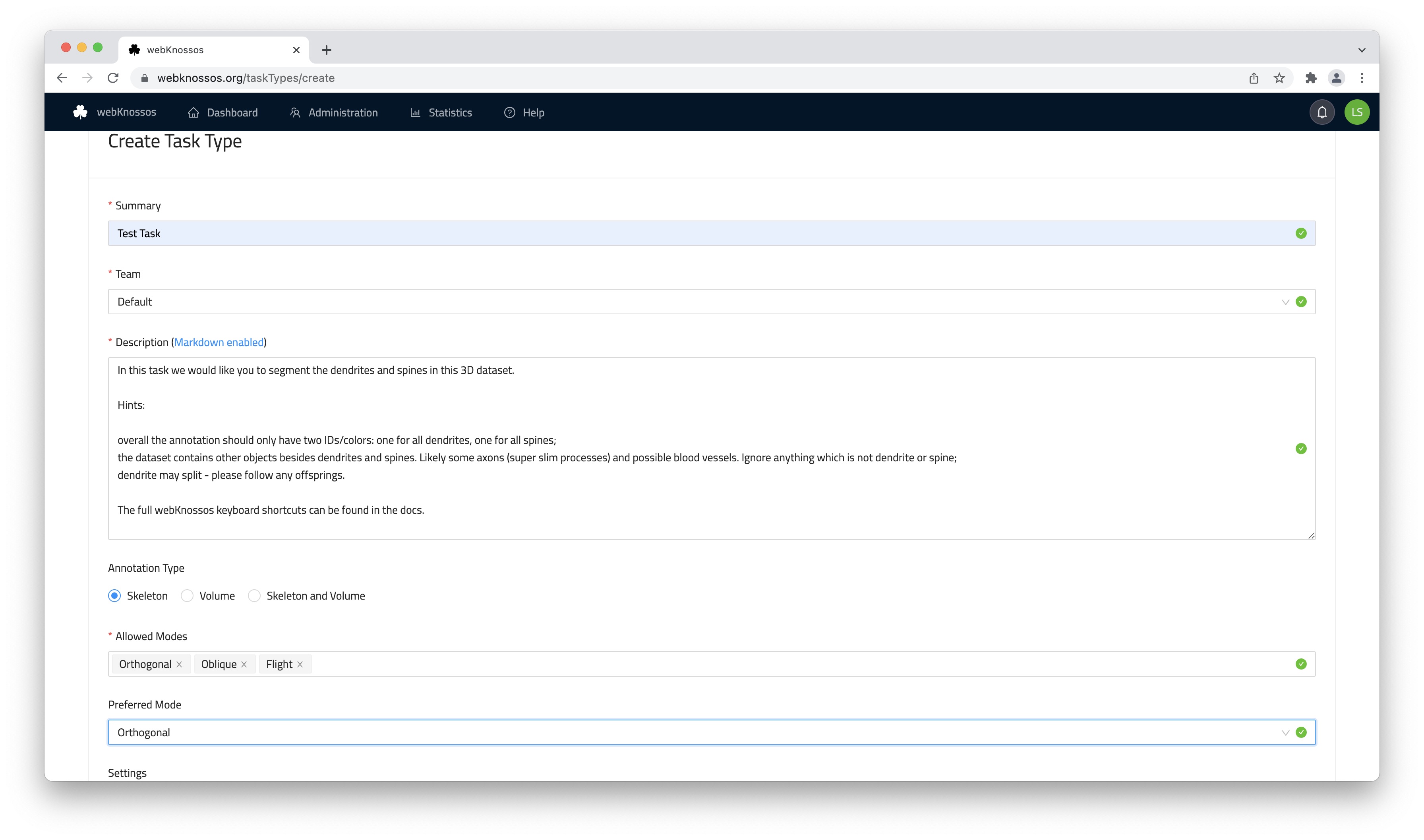Click the Dashboard home icon

(x=193, y=112)
